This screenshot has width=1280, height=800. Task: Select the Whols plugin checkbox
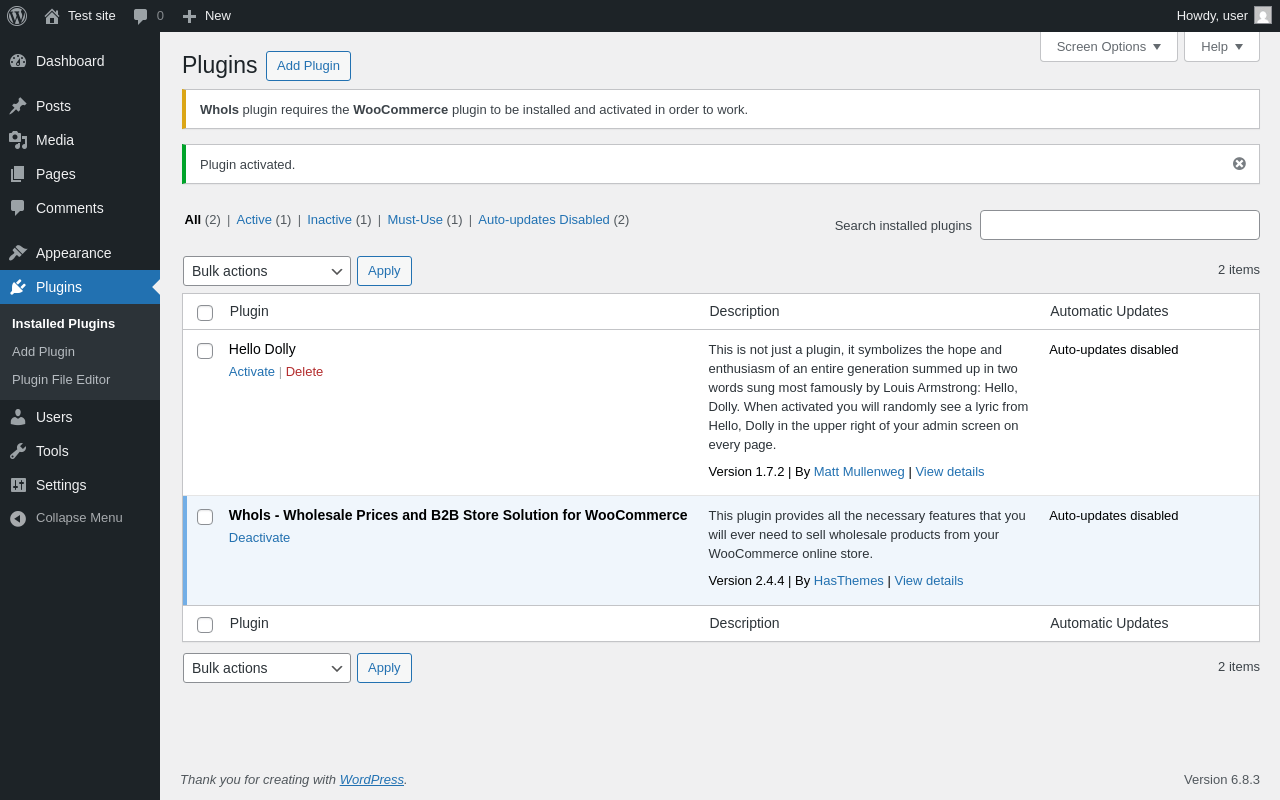205,517
